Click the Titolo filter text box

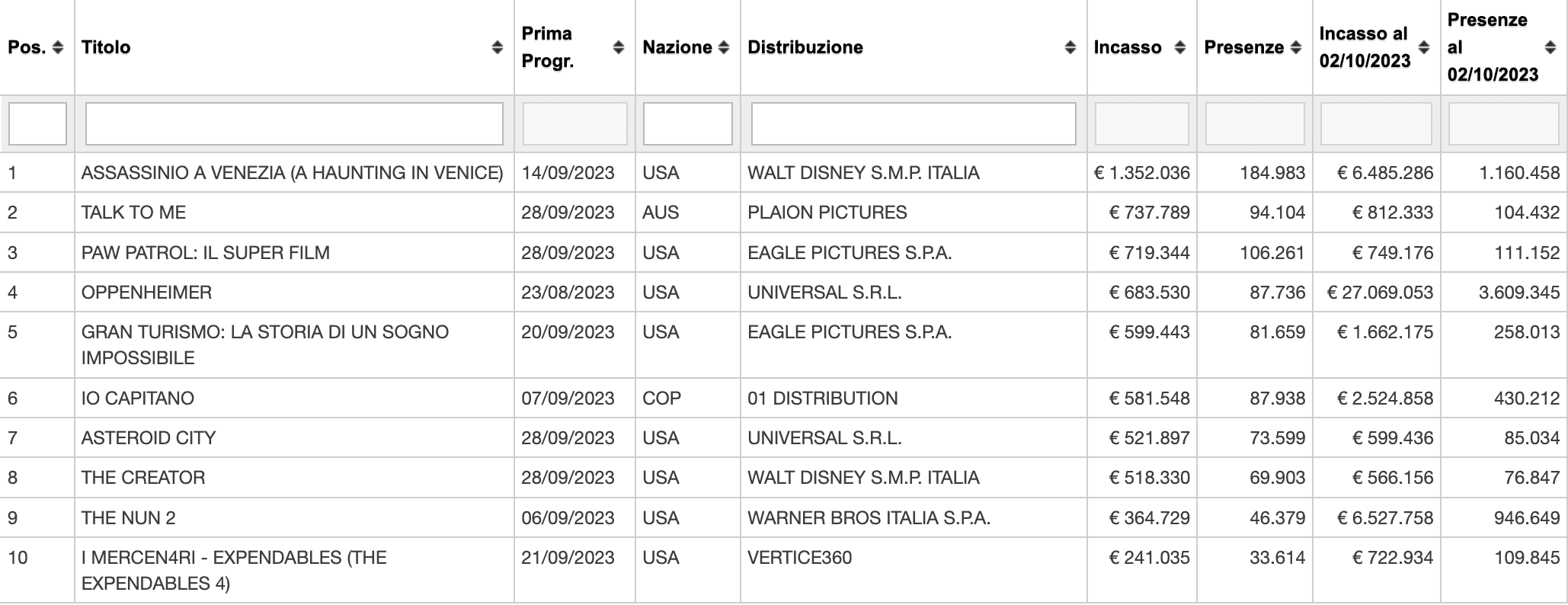294,123
